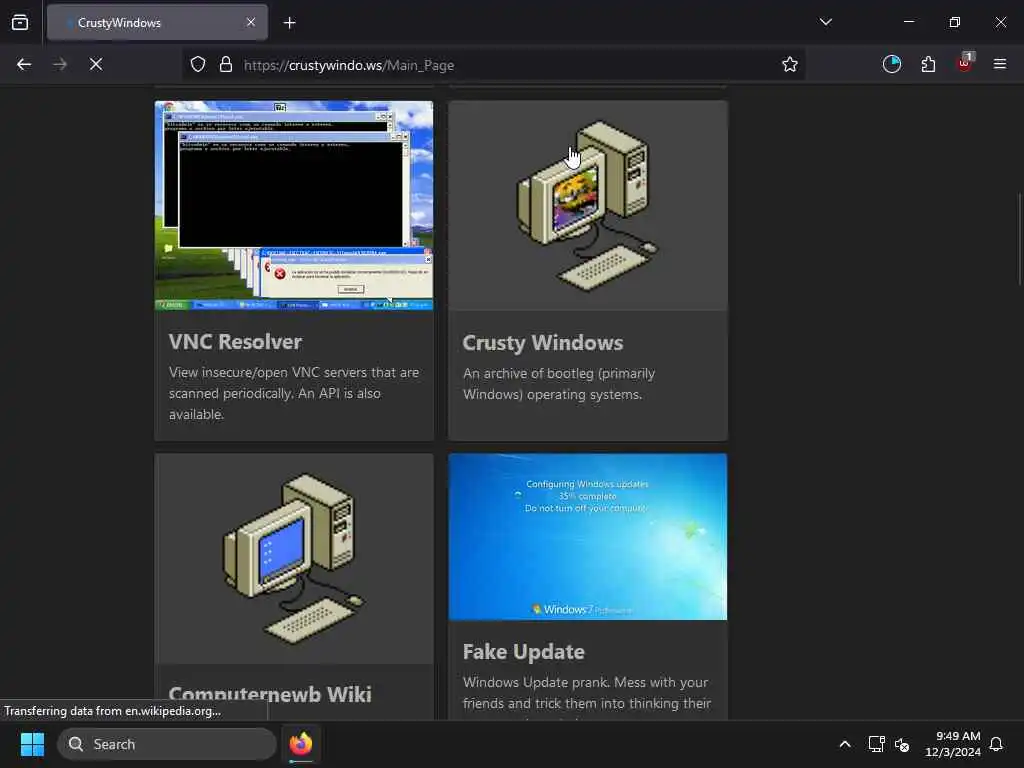
Task: Click the Fake Update Windows 7 image
Action: tap(588, 537)
